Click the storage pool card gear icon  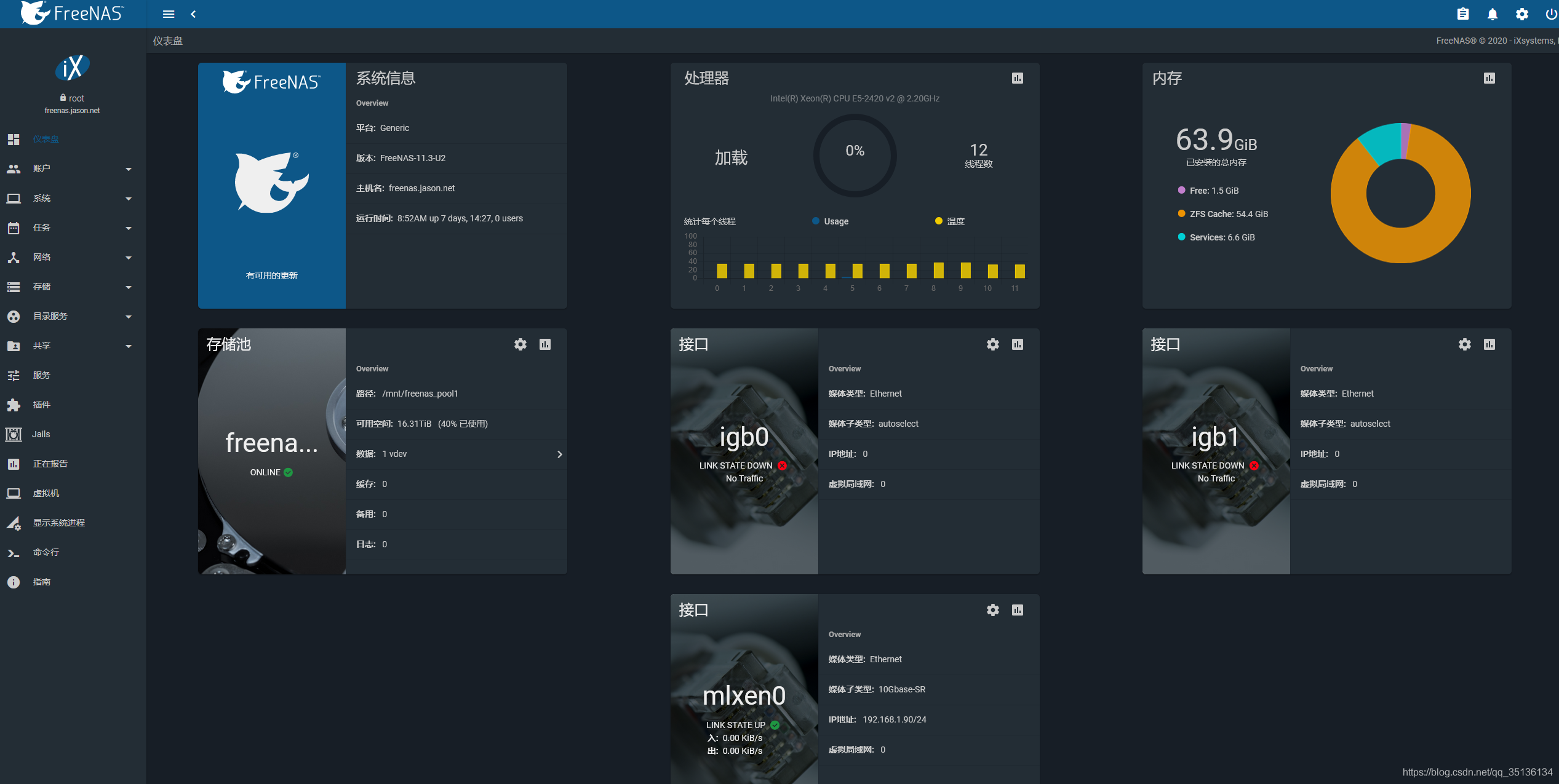[520, 344]
